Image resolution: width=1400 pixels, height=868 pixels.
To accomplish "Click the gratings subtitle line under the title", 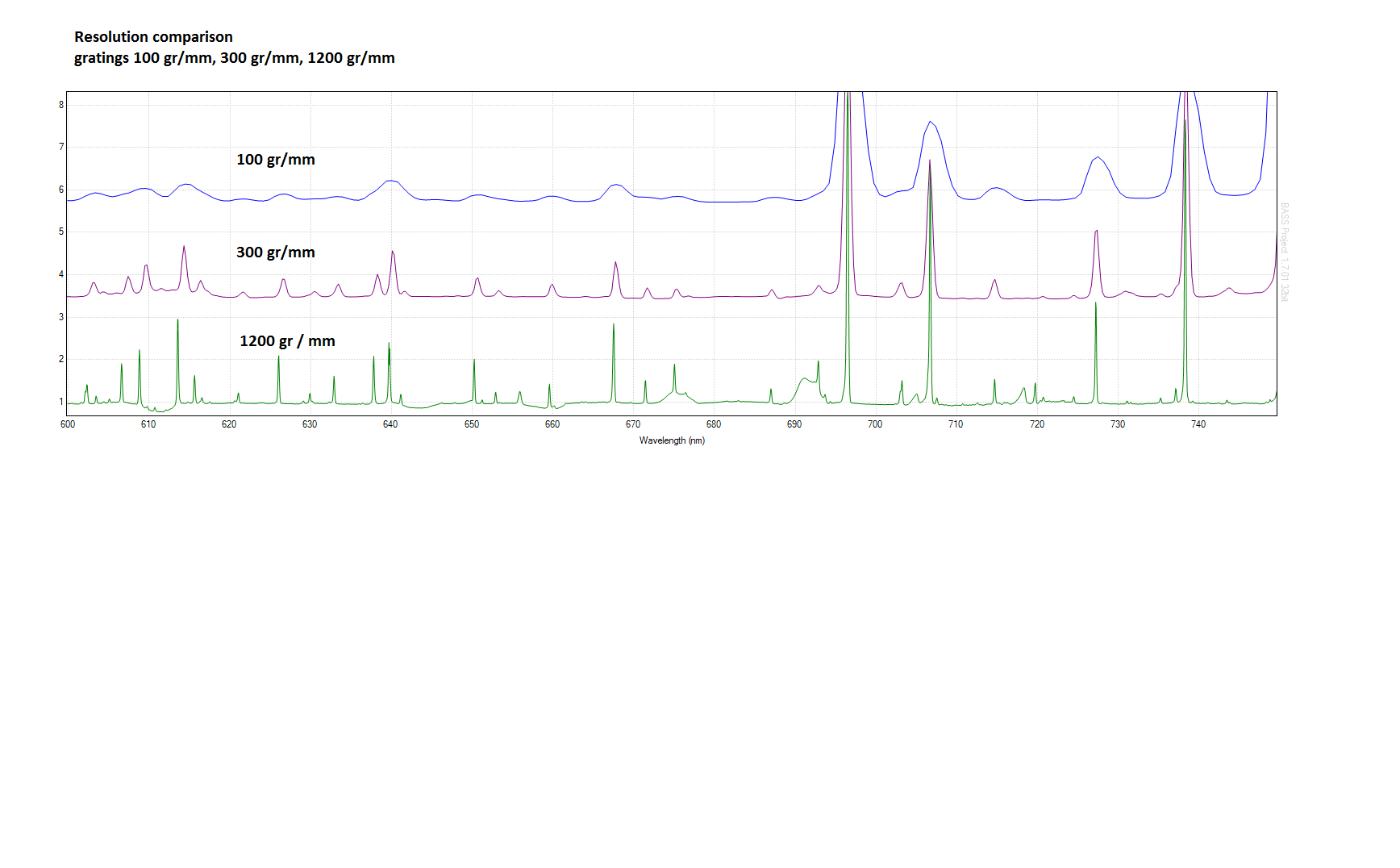I will click(234, 58).
